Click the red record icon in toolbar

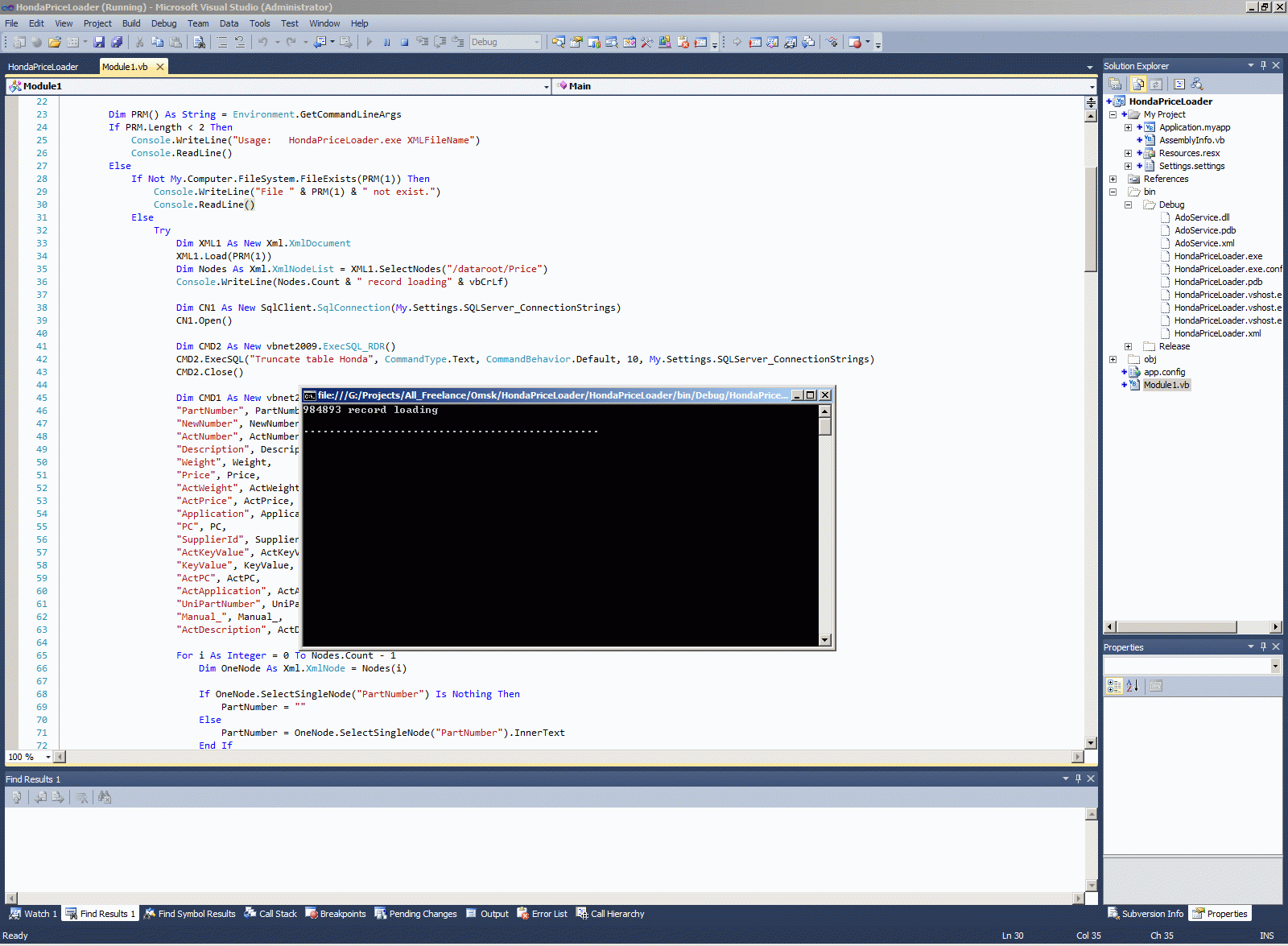(855, 42)
